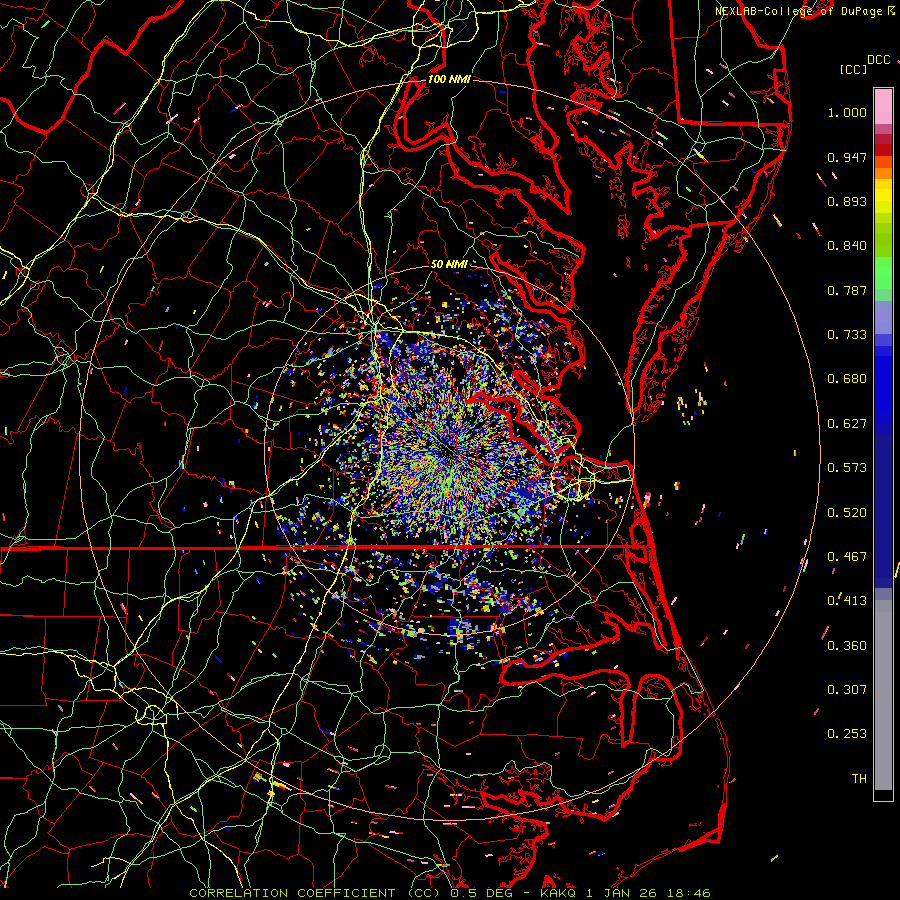Click the 0.840 color scale value

[x=847, y=246]
